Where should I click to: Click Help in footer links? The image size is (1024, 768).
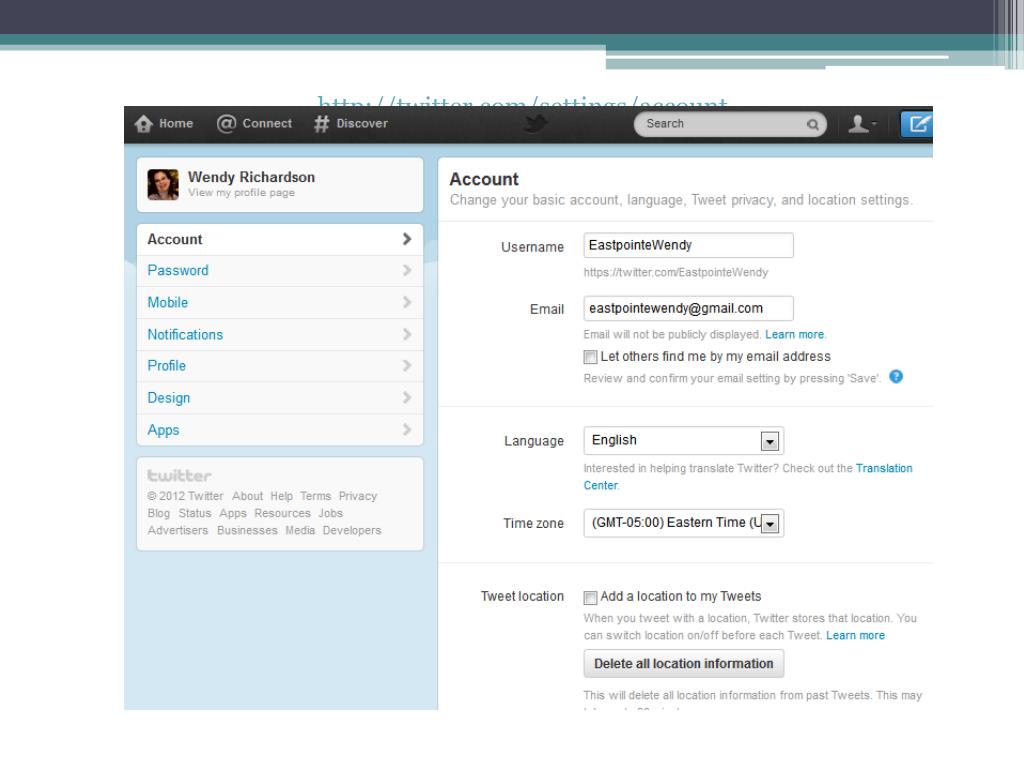click(281, 496)
